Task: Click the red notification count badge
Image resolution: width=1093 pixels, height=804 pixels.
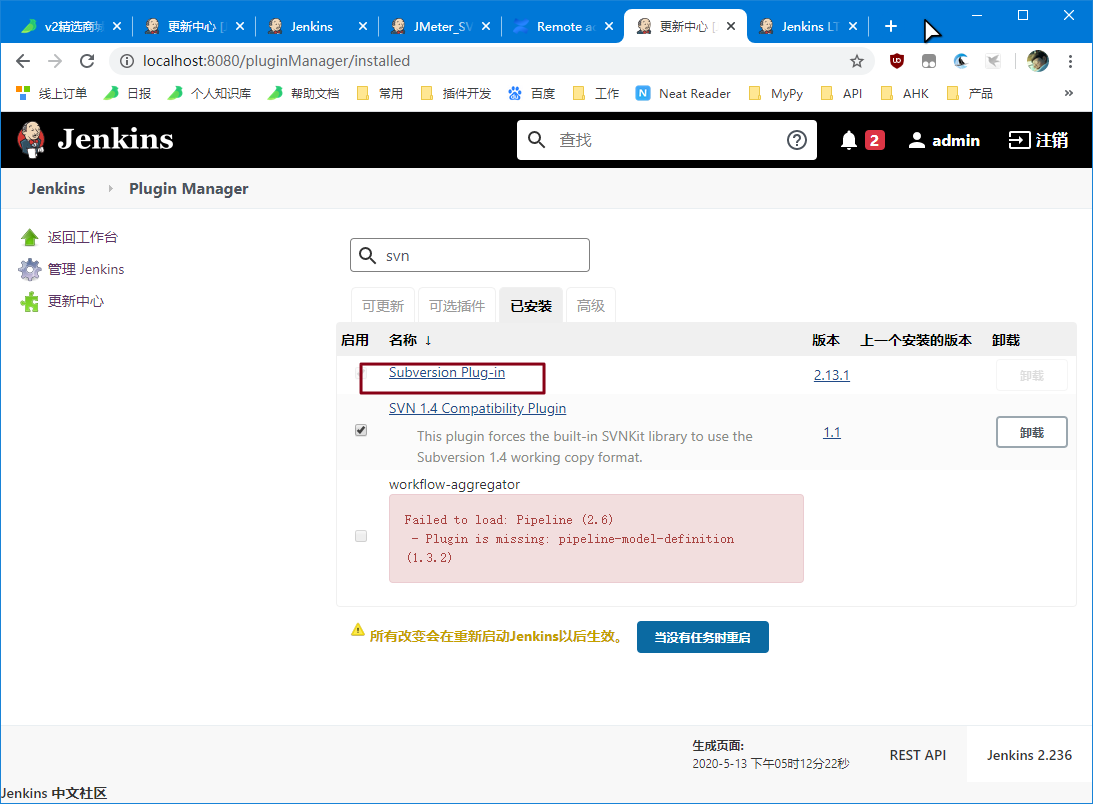Action: 874,140
